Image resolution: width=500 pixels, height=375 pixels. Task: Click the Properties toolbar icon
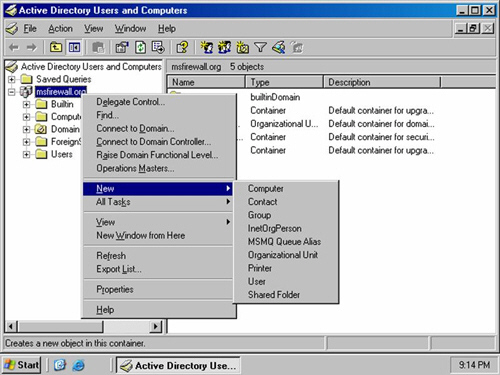(122, 47)
